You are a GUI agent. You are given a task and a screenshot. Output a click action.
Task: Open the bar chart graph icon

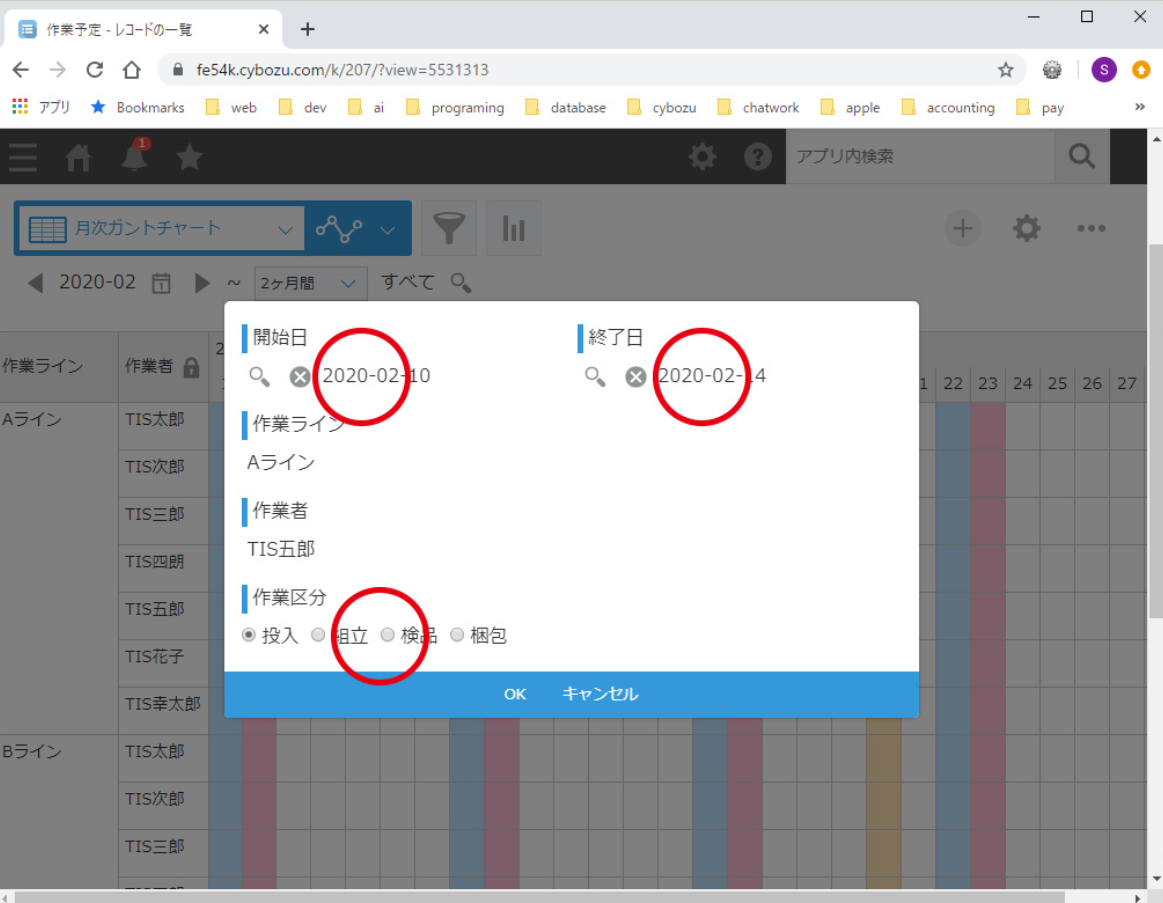(513, 229)
